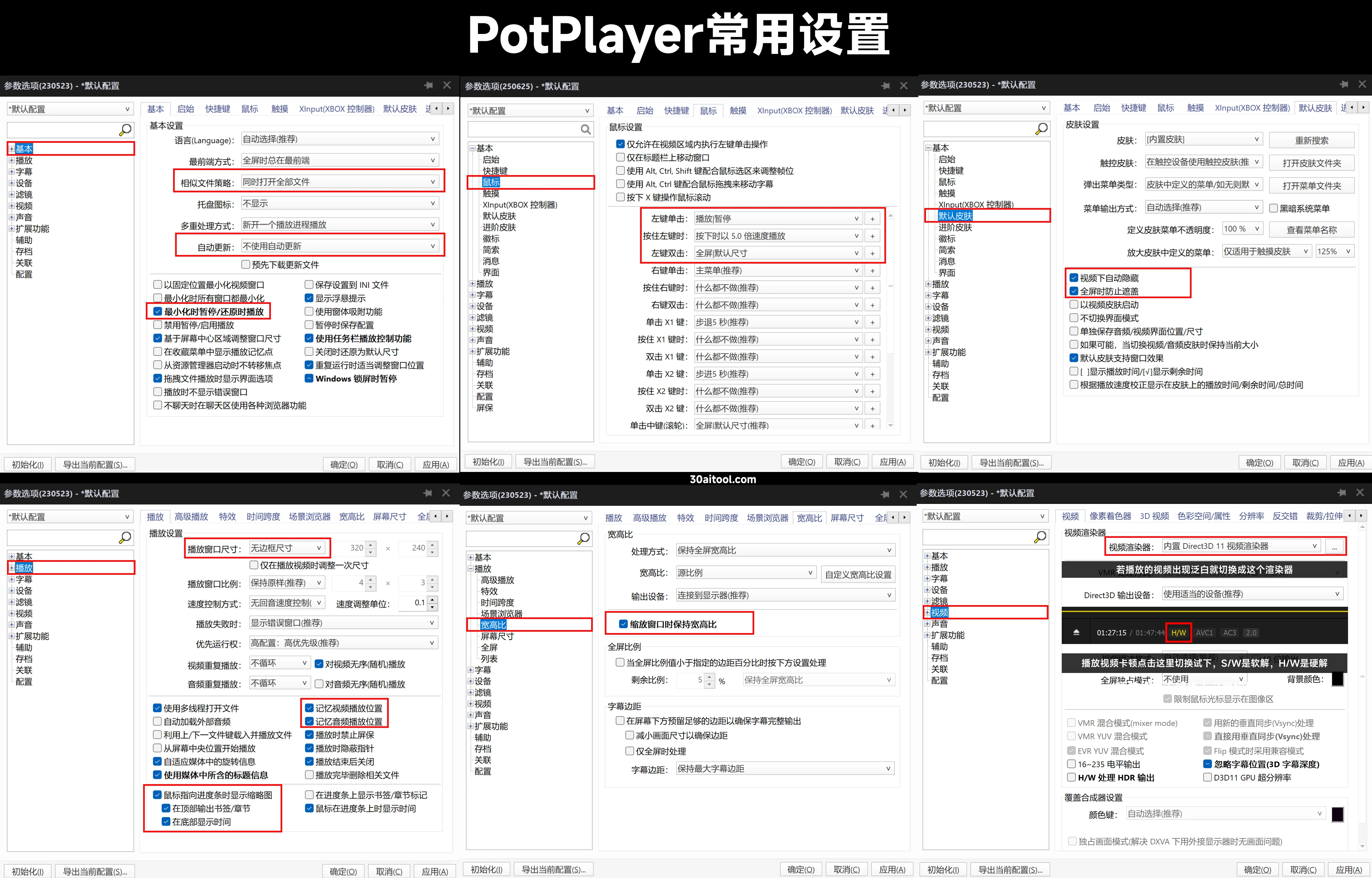Click tab-scroll left arrow in 鼠标设置 window
Viewport: 1372px width, 878px height.
click(x=894, y=110)
